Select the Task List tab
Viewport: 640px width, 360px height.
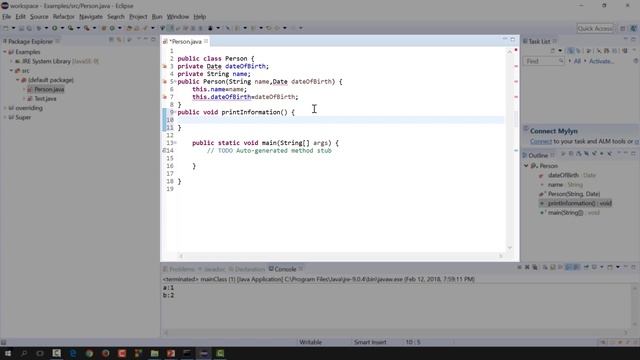(539, 42)
